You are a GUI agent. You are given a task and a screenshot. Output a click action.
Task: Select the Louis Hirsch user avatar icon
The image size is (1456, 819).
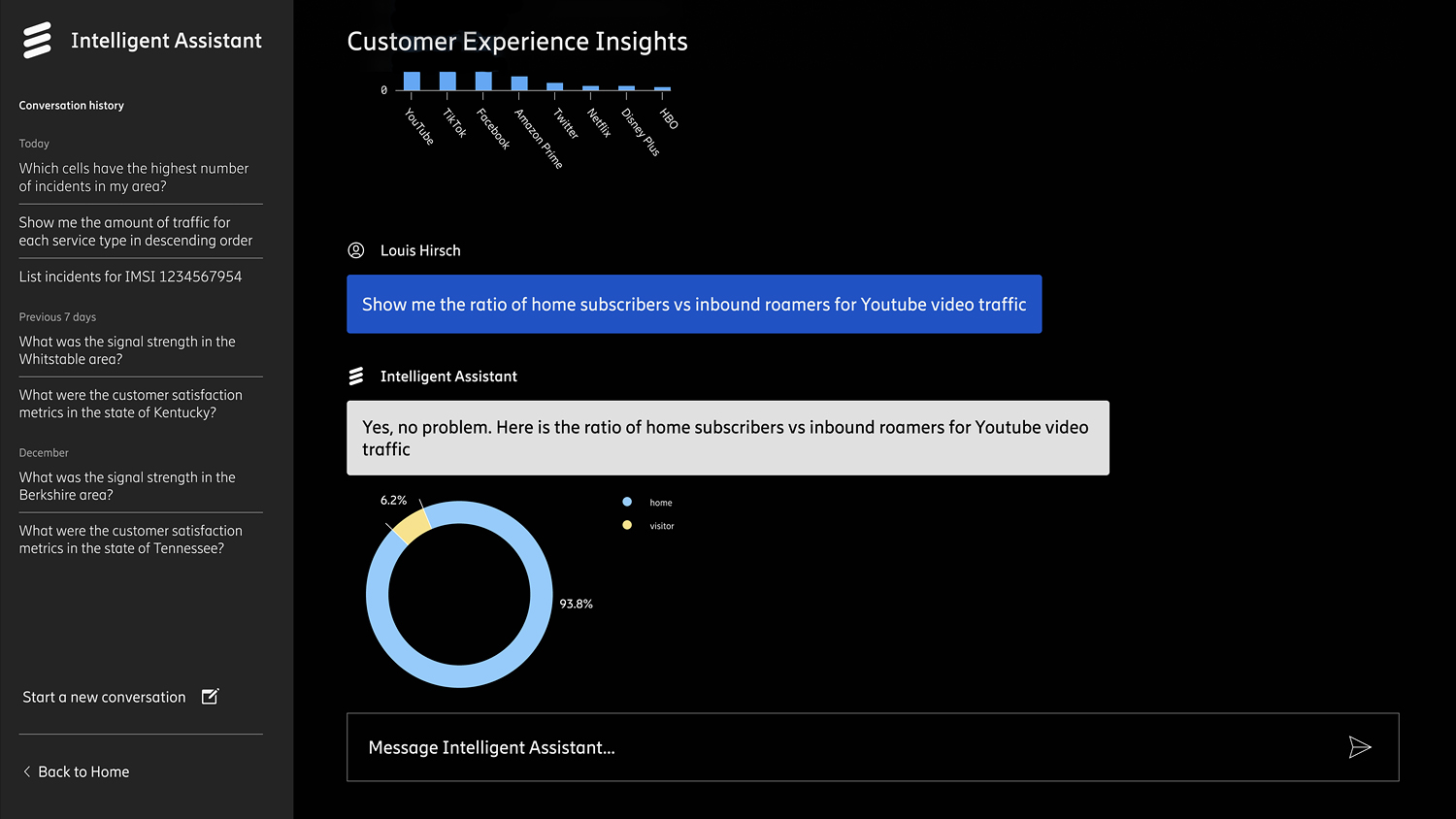(355, 249)
